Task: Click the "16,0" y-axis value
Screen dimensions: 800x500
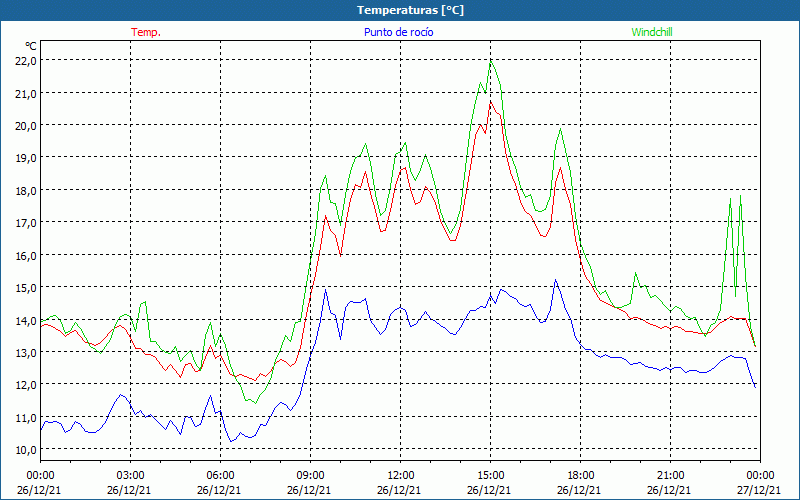Action: [26, 255]
